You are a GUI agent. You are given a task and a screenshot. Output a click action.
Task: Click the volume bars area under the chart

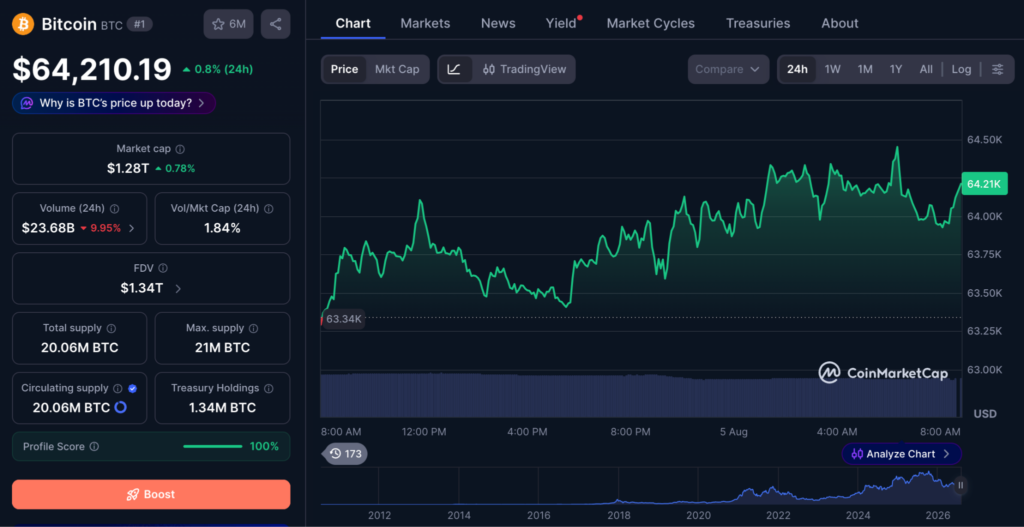click(641, 395)
